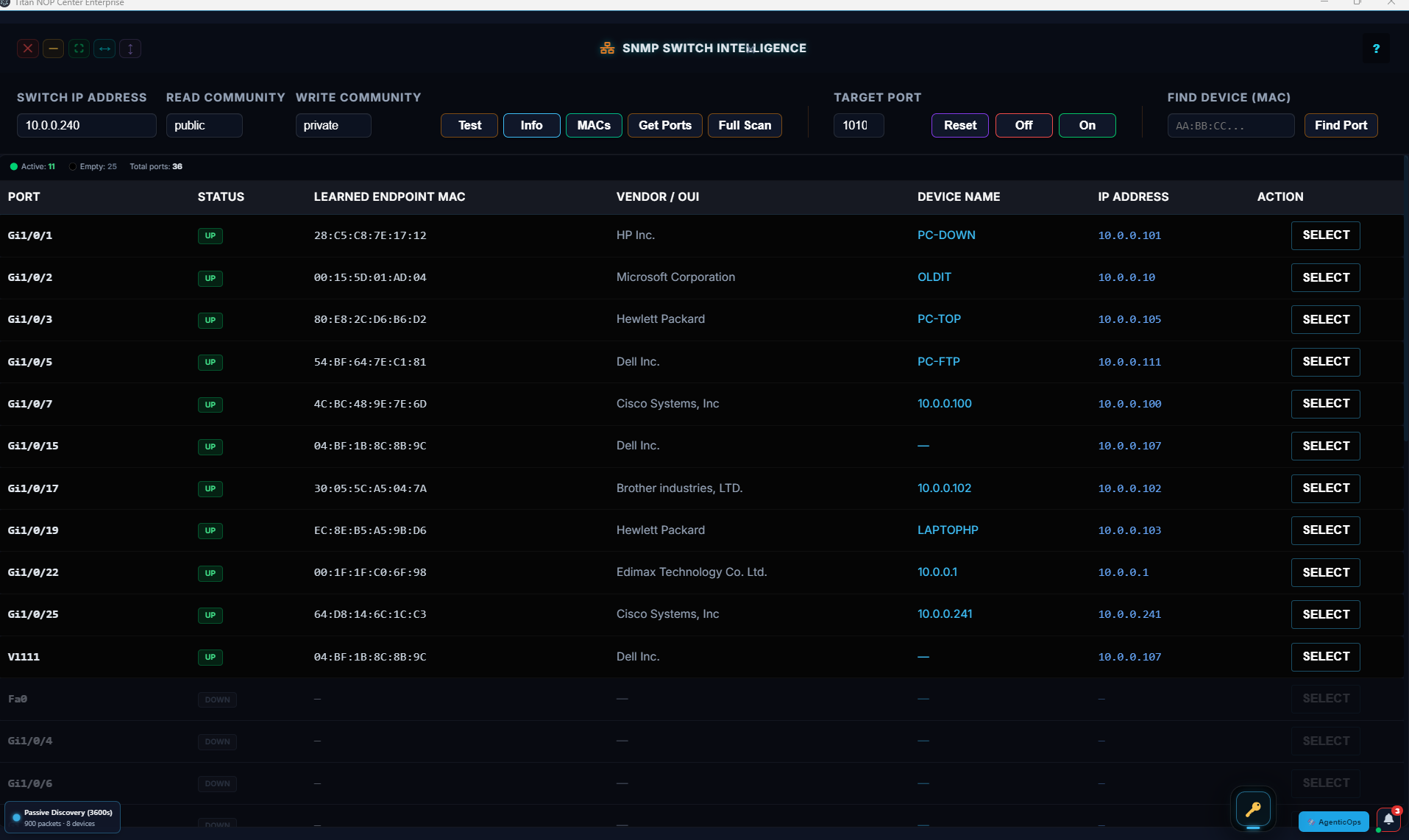
Task: Reset the target port
Action: click(960, 125)
